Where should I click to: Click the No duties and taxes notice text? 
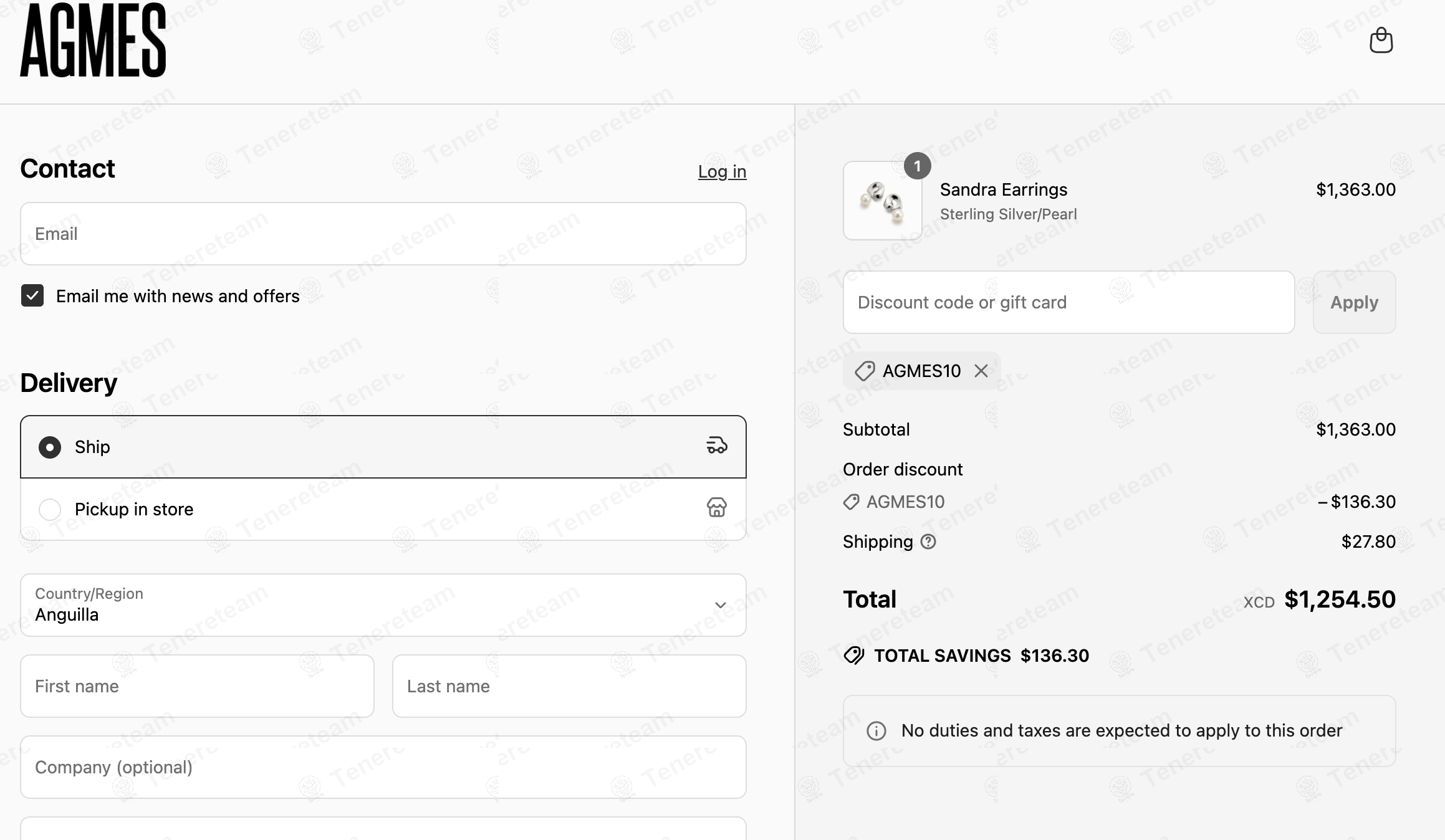click(x=1121, y=730)
